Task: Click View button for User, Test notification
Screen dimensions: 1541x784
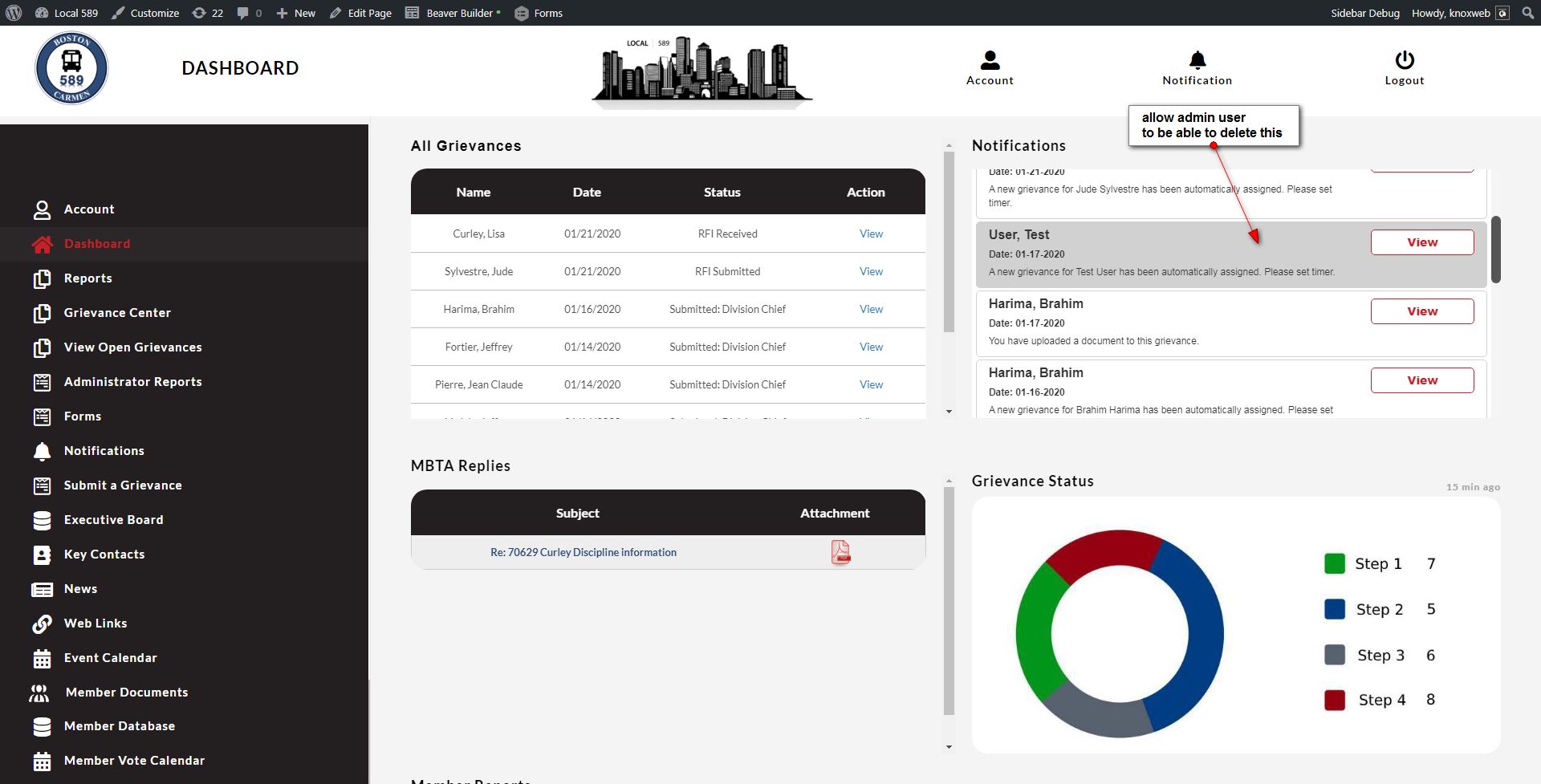Action: (1421, 242)
